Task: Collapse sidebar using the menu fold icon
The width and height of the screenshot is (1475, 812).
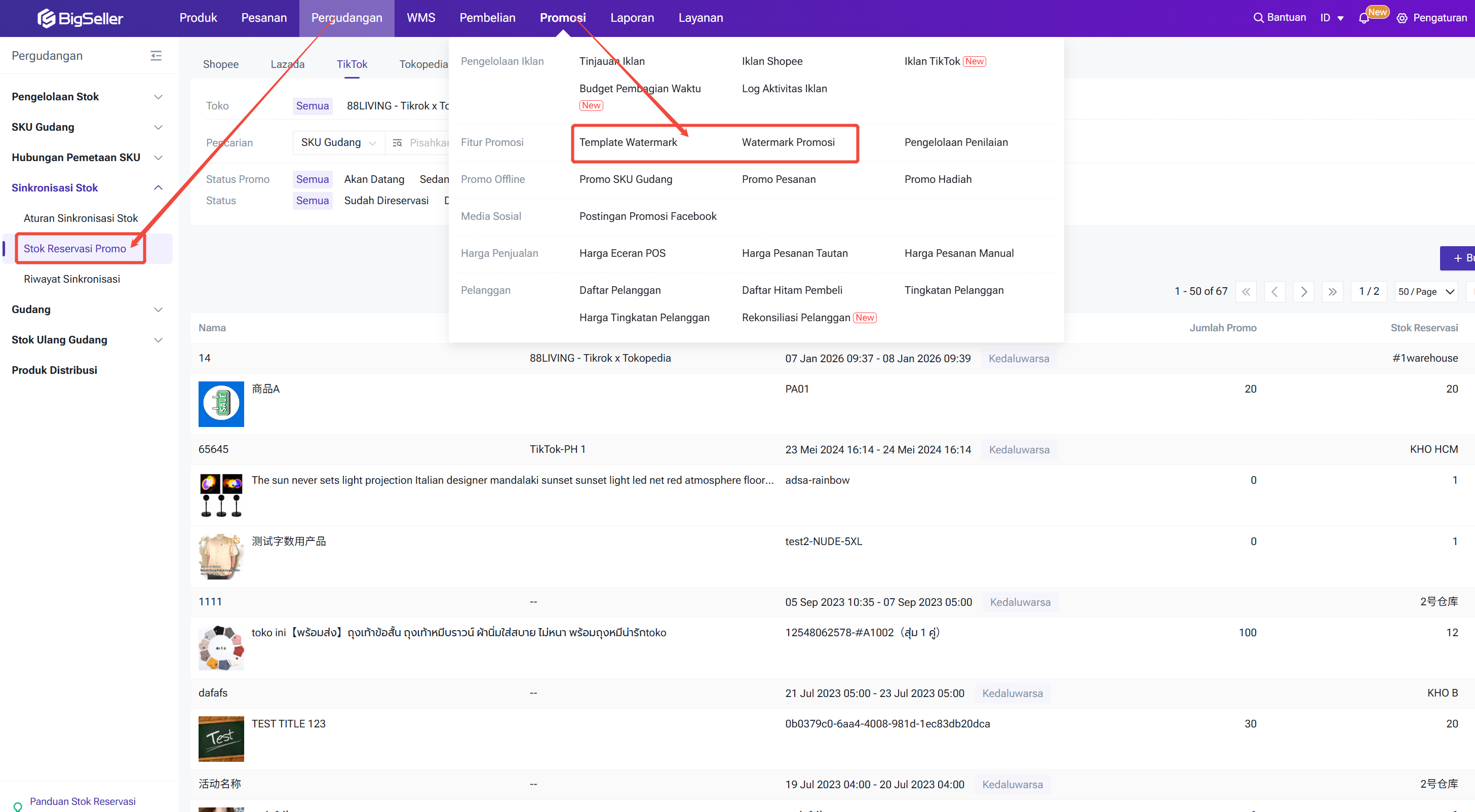Action: [x=156, y=56]
